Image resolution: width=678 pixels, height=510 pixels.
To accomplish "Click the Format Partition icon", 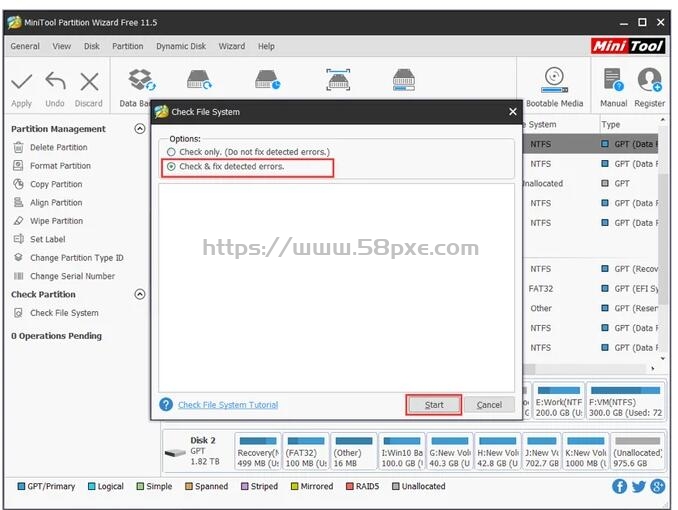I will pos(18,166).
